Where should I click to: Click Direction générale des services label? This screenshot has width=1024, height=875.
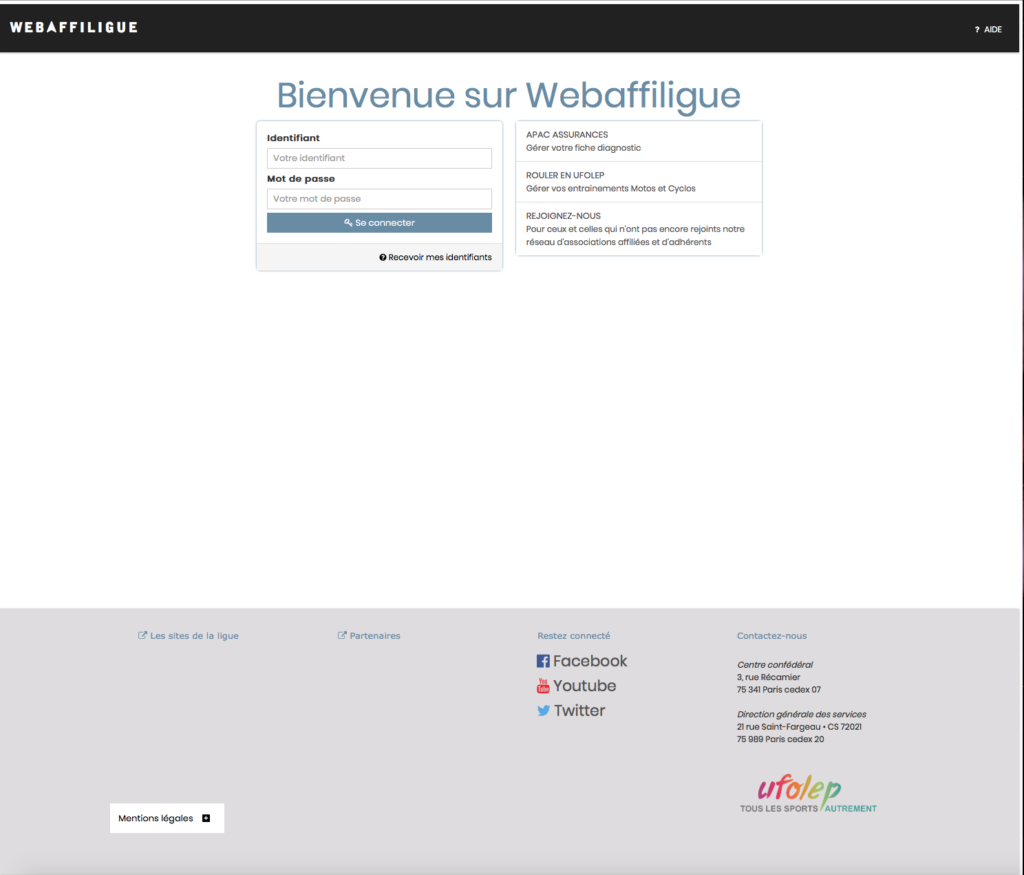point(801,714)
